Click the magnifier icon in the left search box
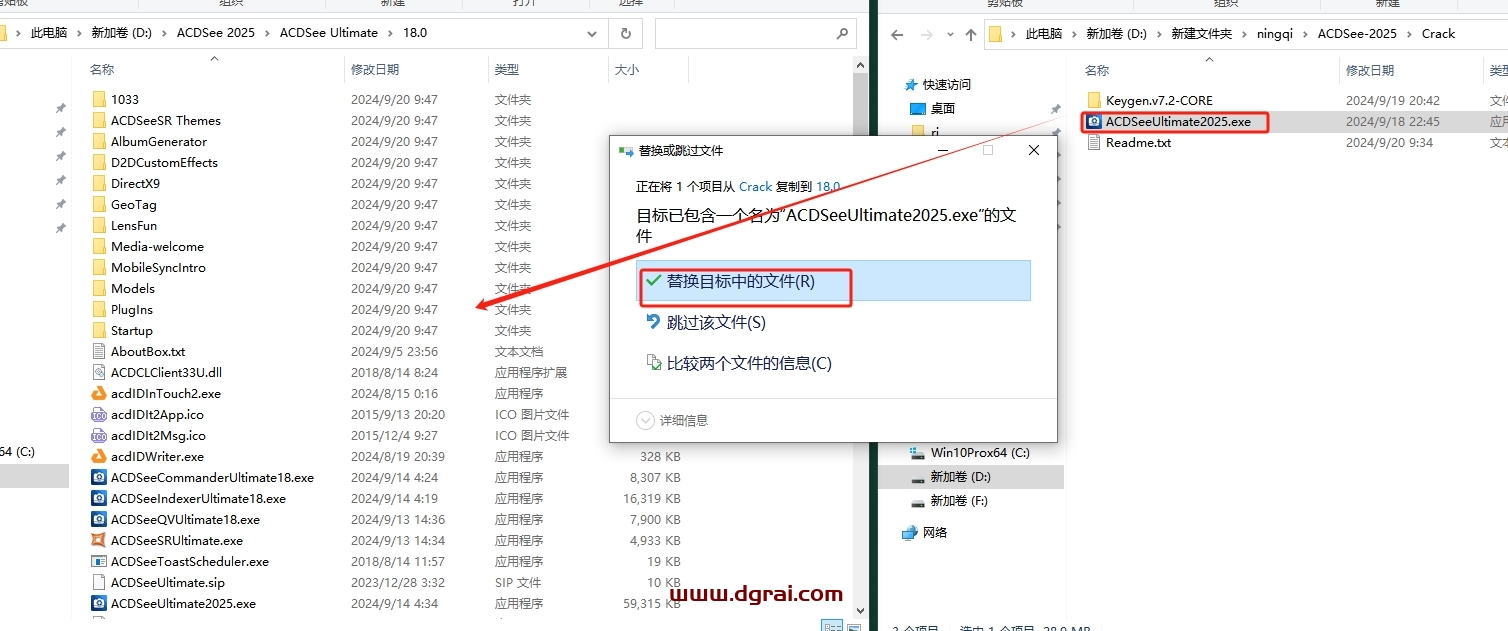 (841, 33)
